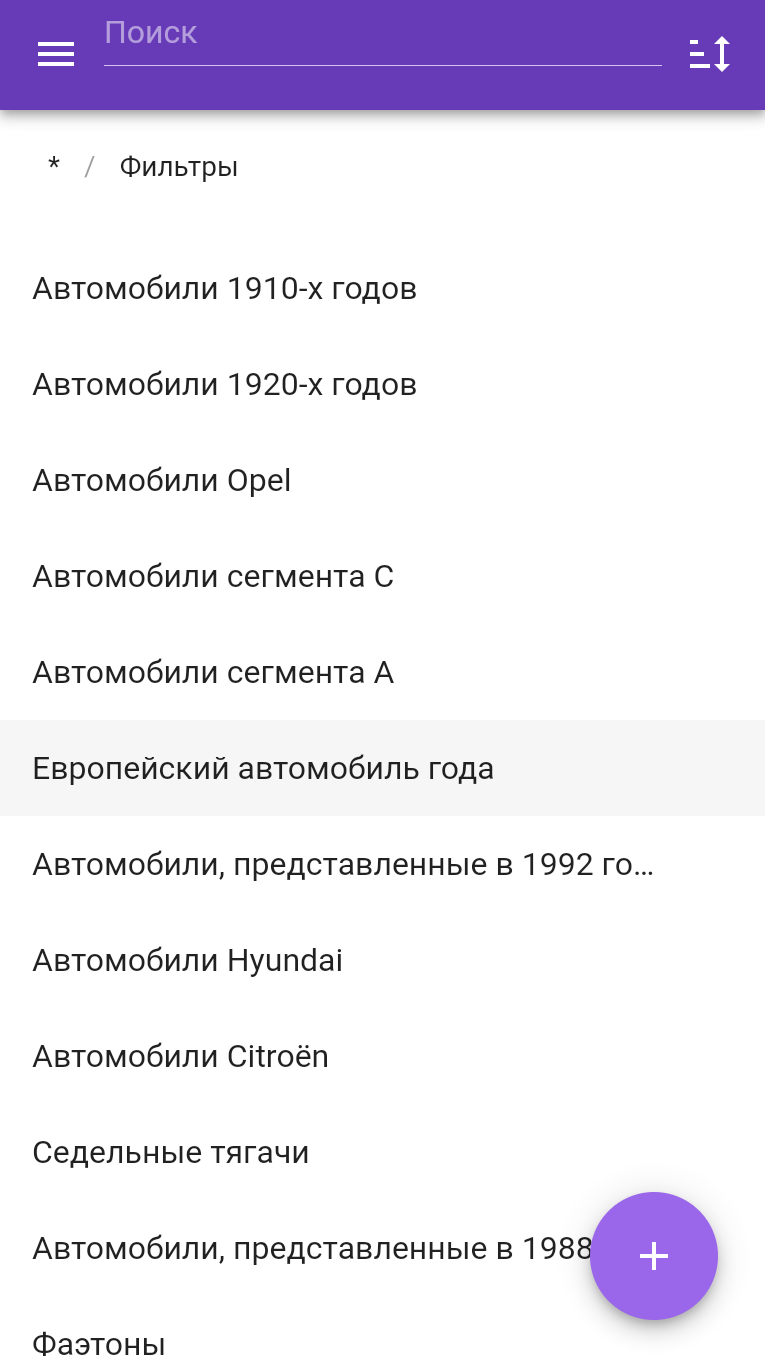Select Автомобили 1910-х годов
This screenshot has height=1360, width=765.
[x=382, y=289]
